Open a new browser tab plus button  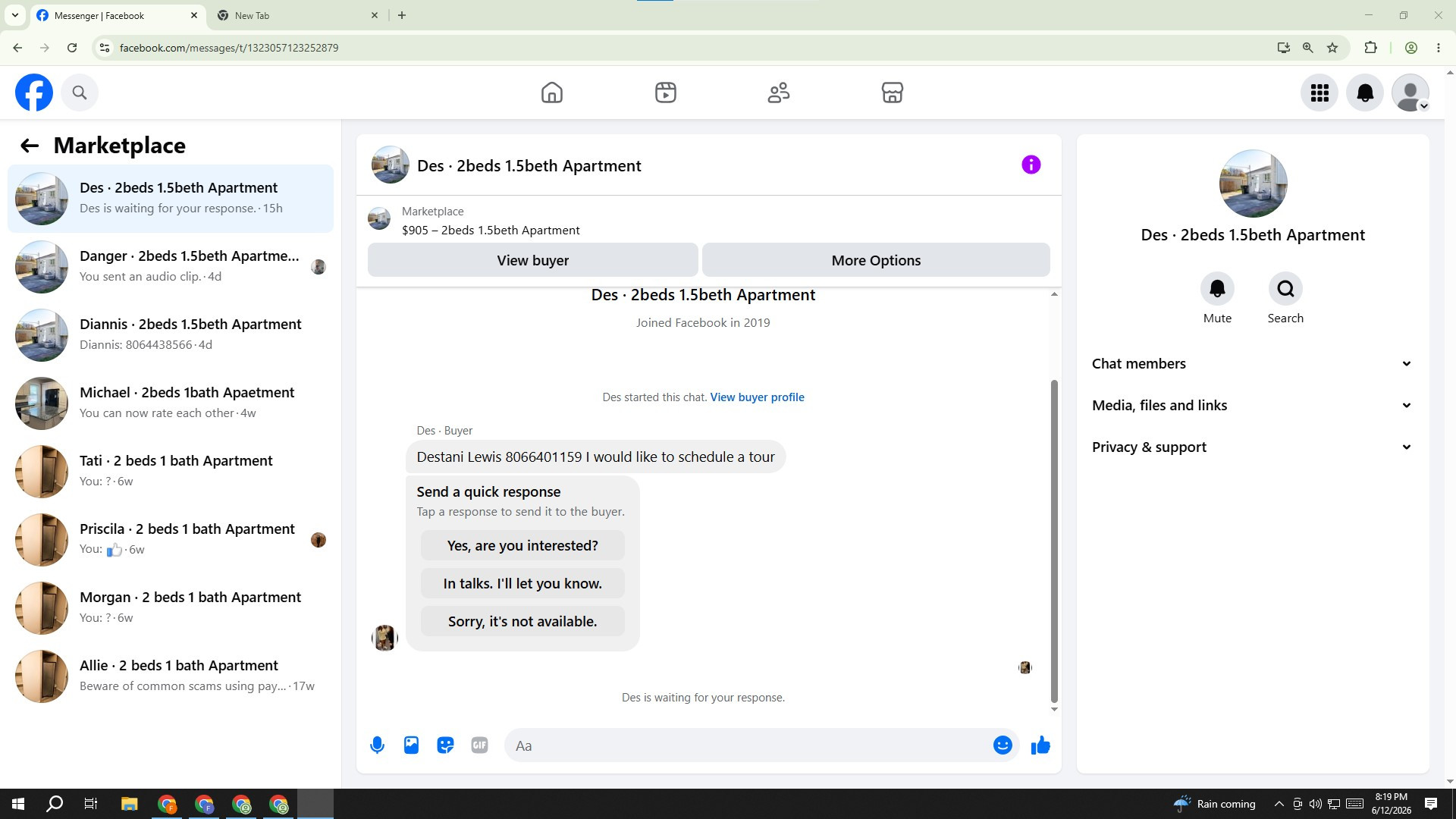[x=402, y=15]
